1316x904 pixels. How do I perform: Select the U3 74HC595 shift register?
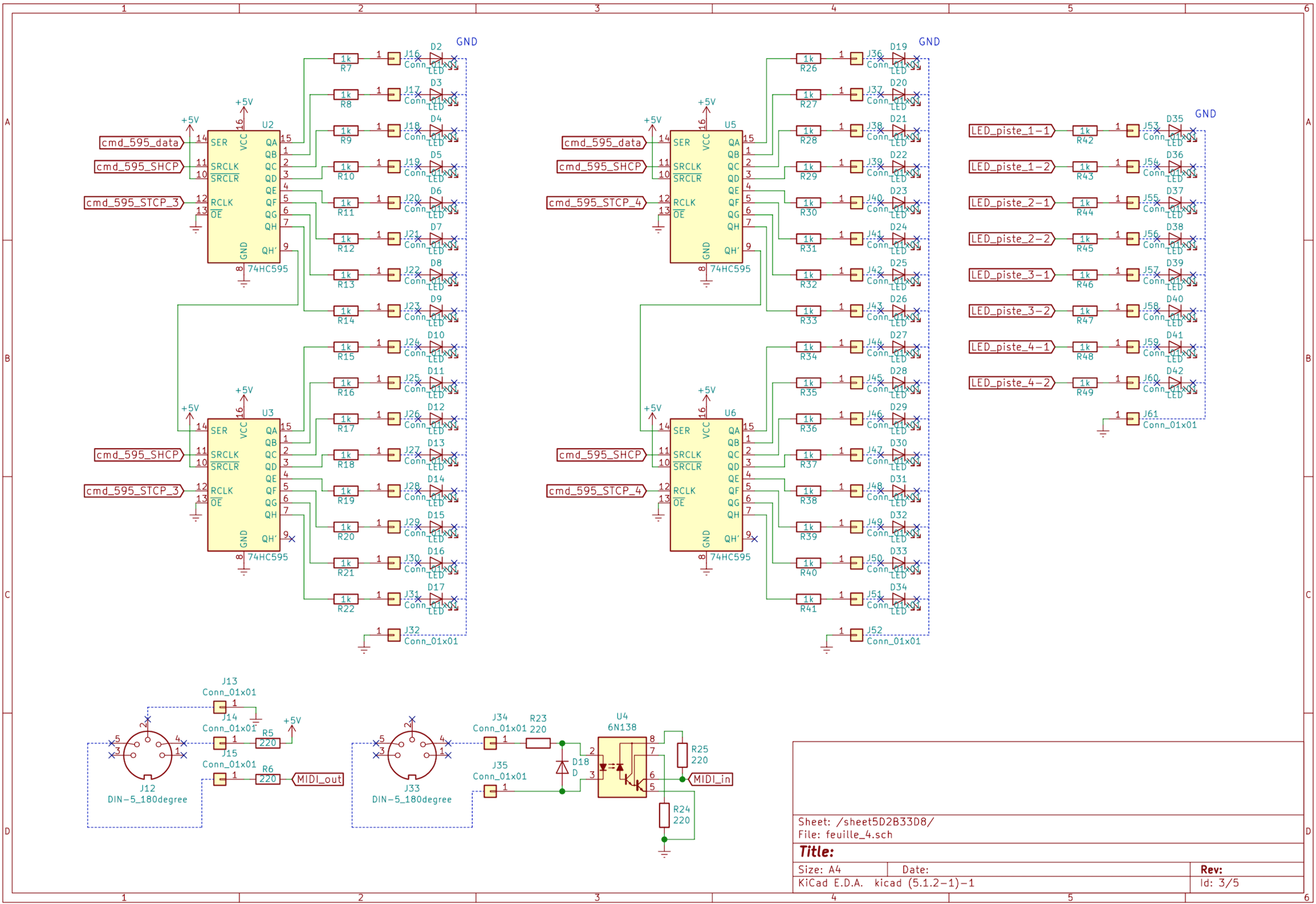point(243,485)
